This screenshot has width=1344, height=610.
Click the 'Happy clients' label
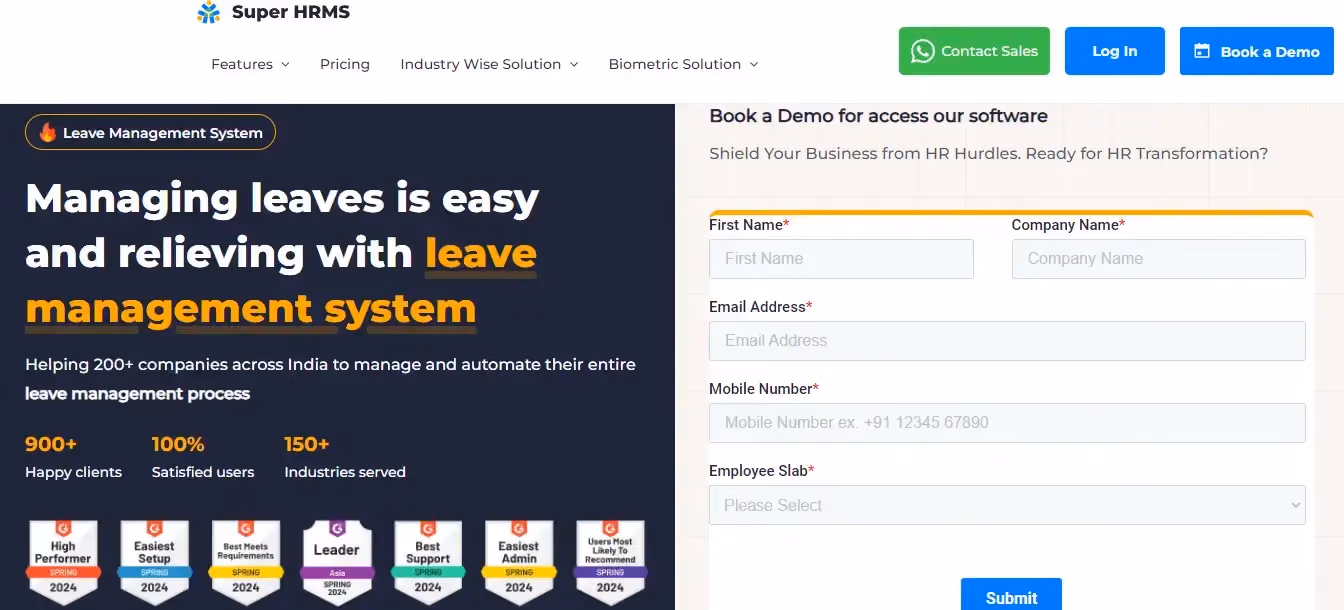pyautogui.click(x=73, y=472)
